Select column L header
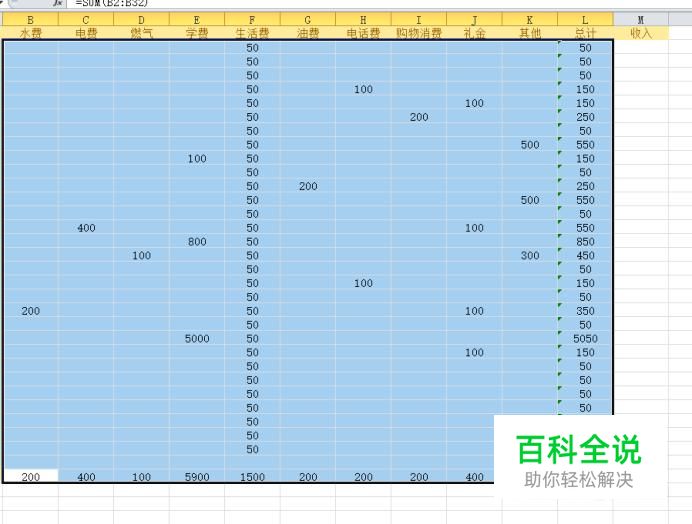This screenshot has width=692, height=524. point(585,19)
